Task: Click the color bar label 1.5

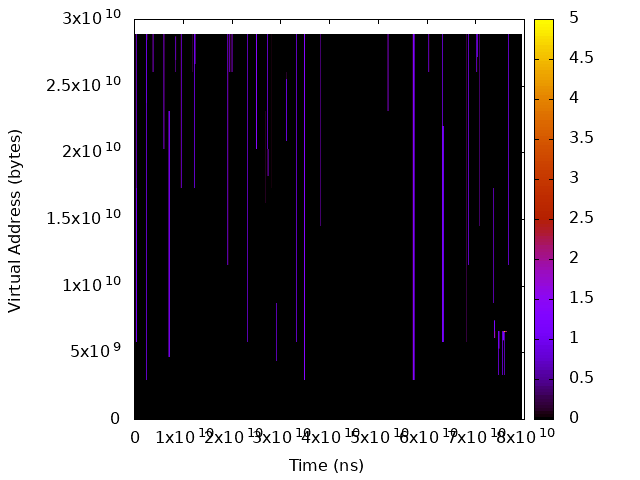Action: [581, 298]
